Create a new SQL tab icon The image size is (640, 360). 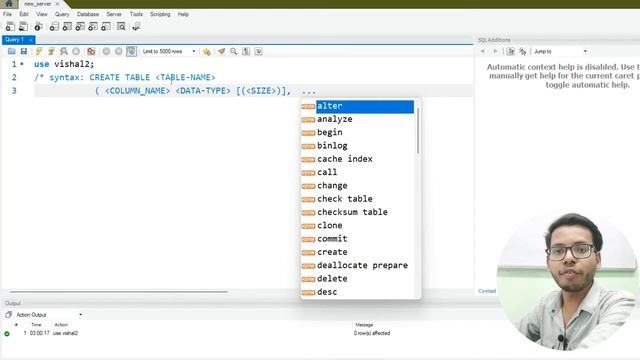point(10,27)
